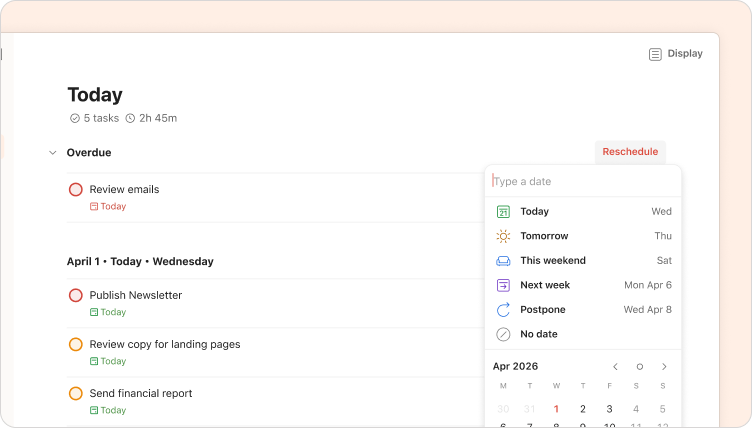This screenshot has width=752, height=428.
Task: Complete the Publish Newsletter task
Action: coord(76,295)
